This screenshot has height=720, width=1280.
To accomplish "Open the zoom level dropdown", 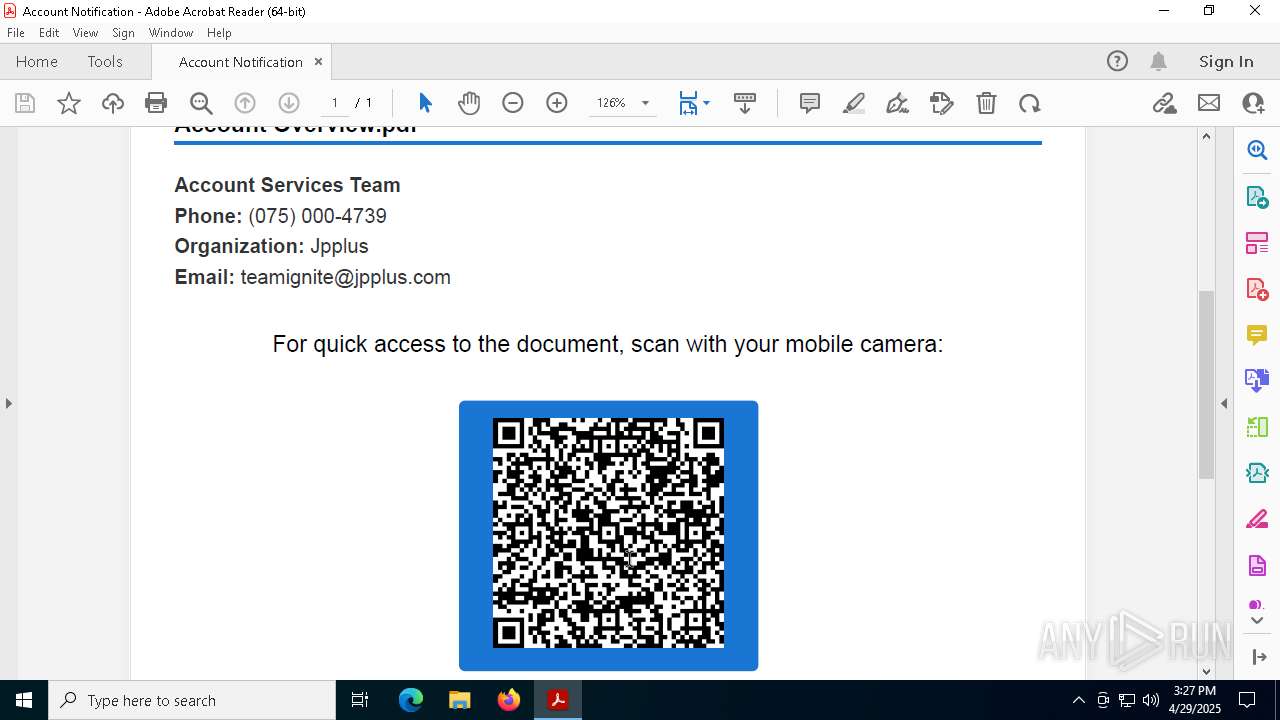I will (645, 103).
